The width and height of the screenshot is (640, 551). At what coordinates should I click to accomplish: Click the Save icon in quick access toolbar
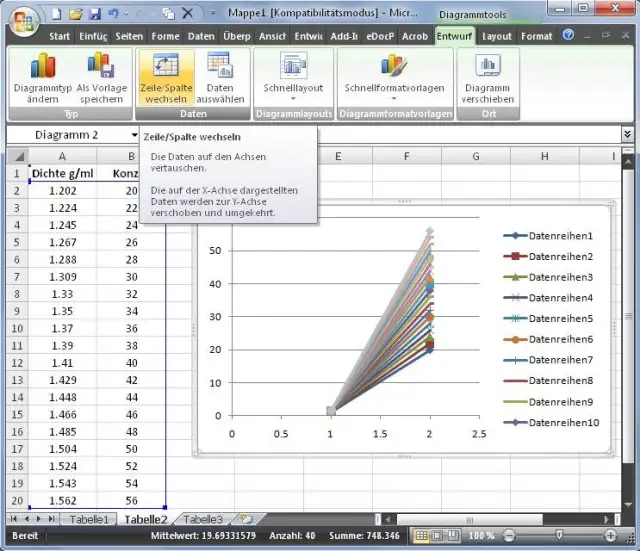(95, 15)
